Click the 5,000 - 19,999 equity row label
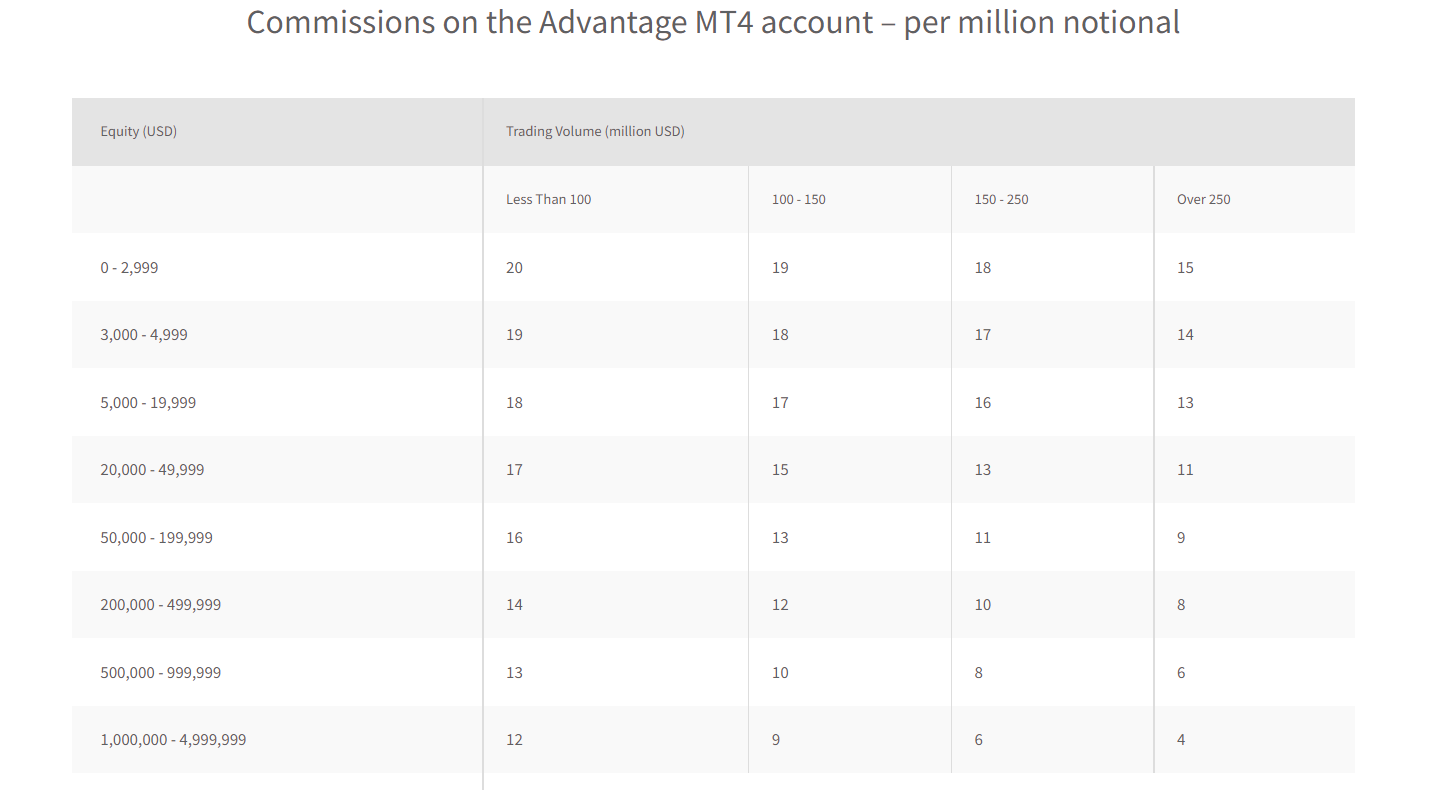This screenshot has width=1436, height=790. pyautogui.click(x=148, y=402)
